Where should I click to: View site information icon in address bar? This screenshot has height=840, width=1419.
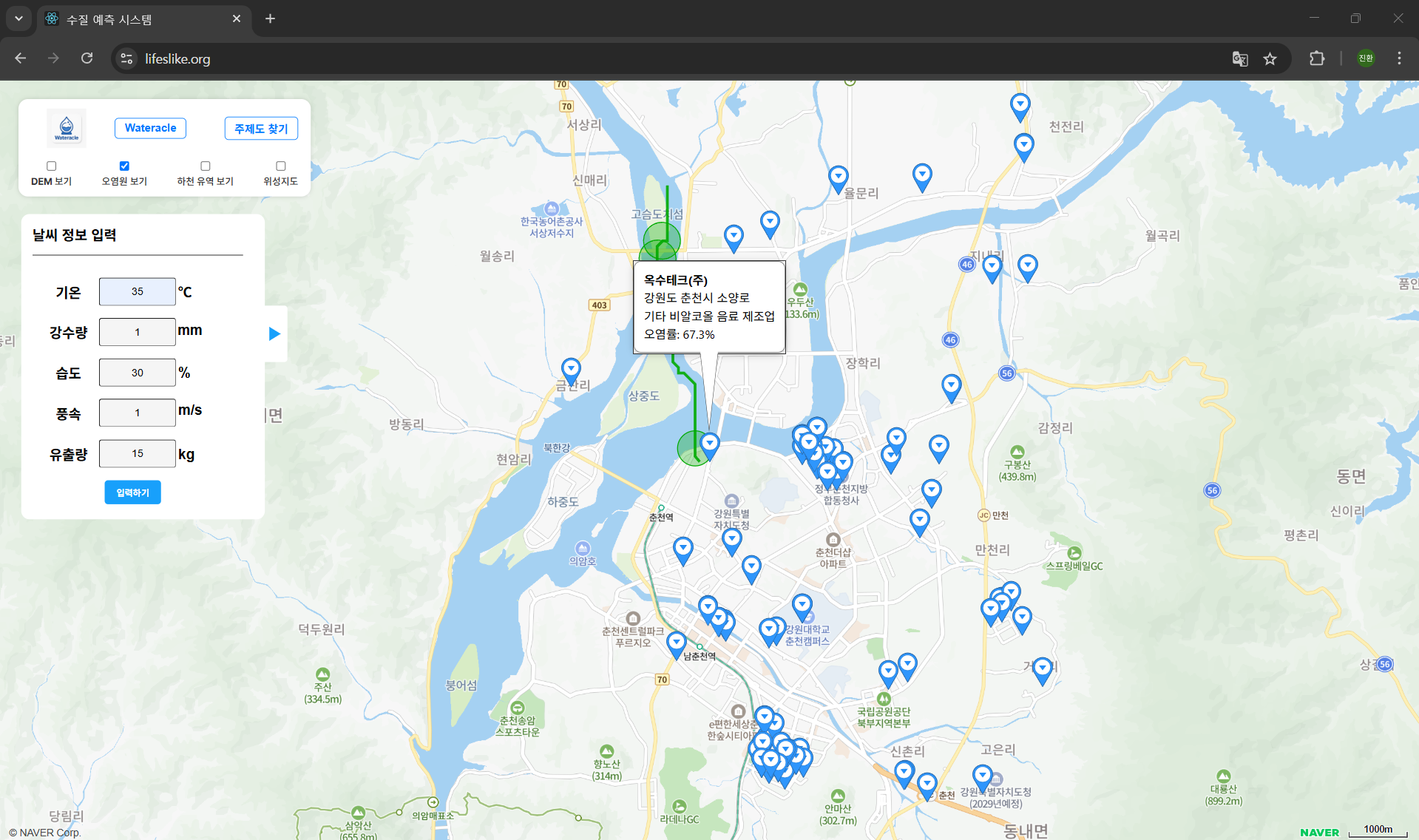tap(127, 58)
